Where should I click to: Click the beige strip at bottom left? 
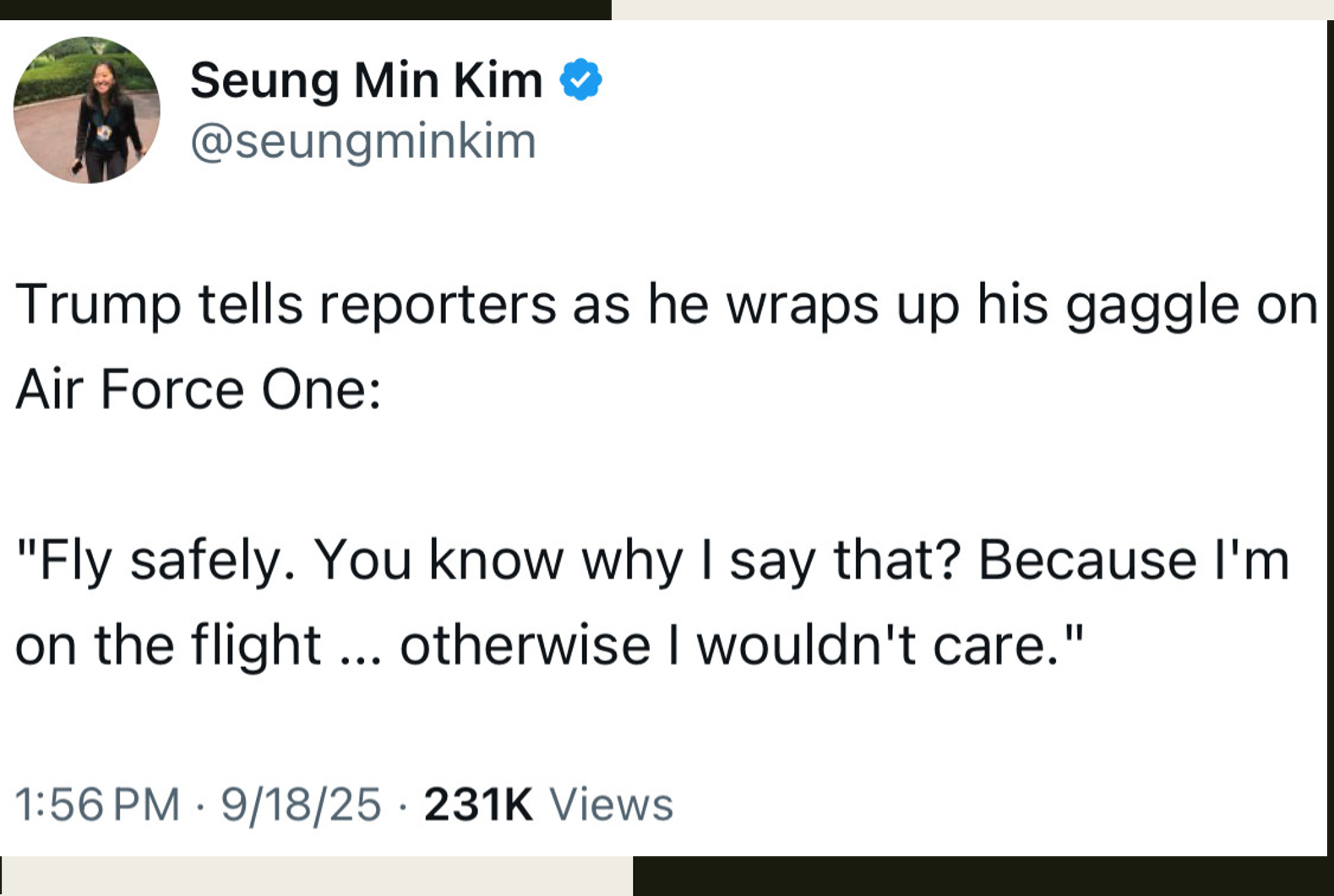[x=317, y=876]
